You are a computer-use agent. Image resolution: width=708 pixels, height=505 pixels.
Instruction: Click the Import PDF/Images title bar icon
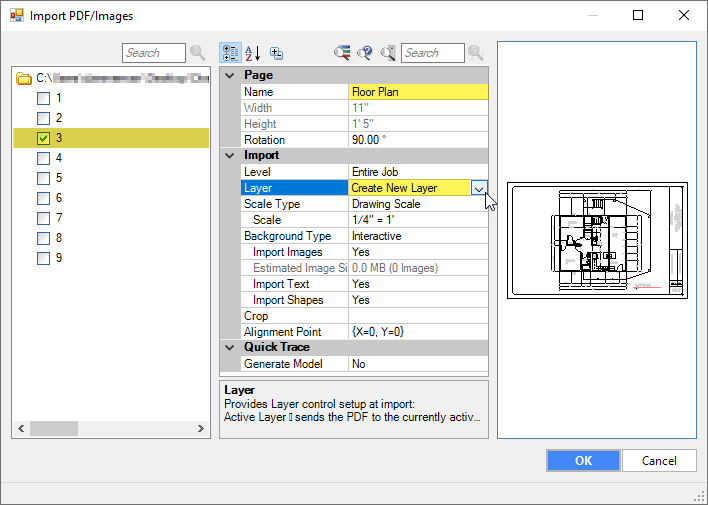click(17, 16)
